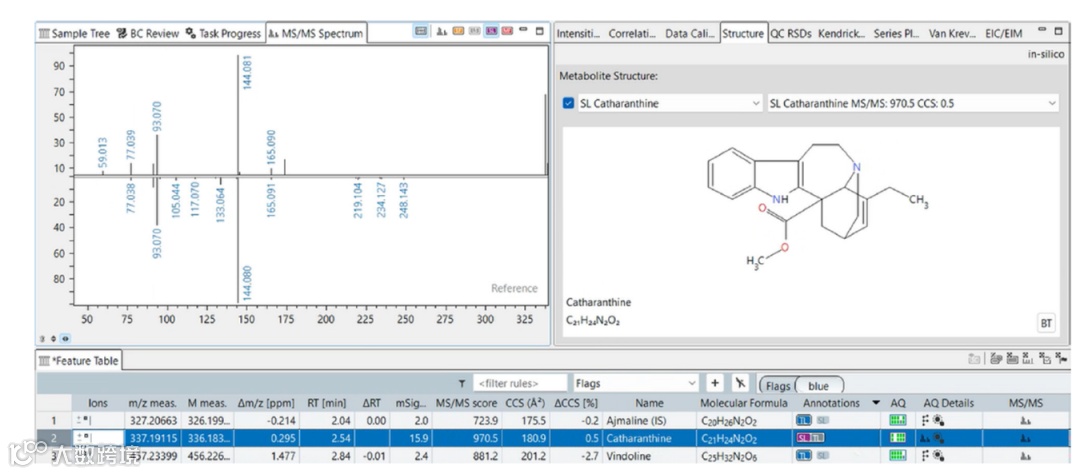This screenshot has width=1080, height=474.
Task: Click the TL annotation badge for Ajmaline
Action: (804, 420)
